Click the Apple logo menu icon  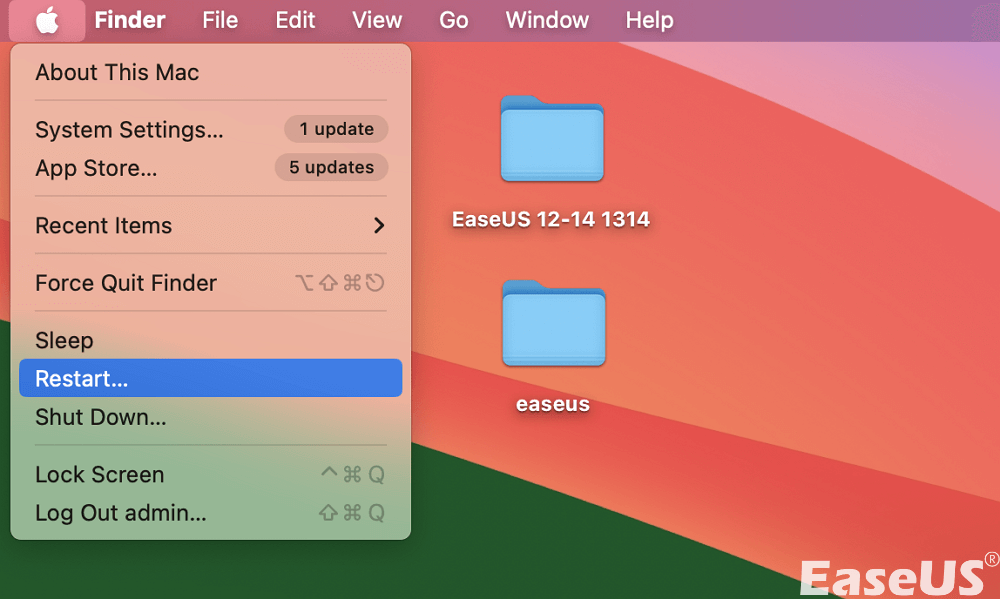tap(46, 20)
